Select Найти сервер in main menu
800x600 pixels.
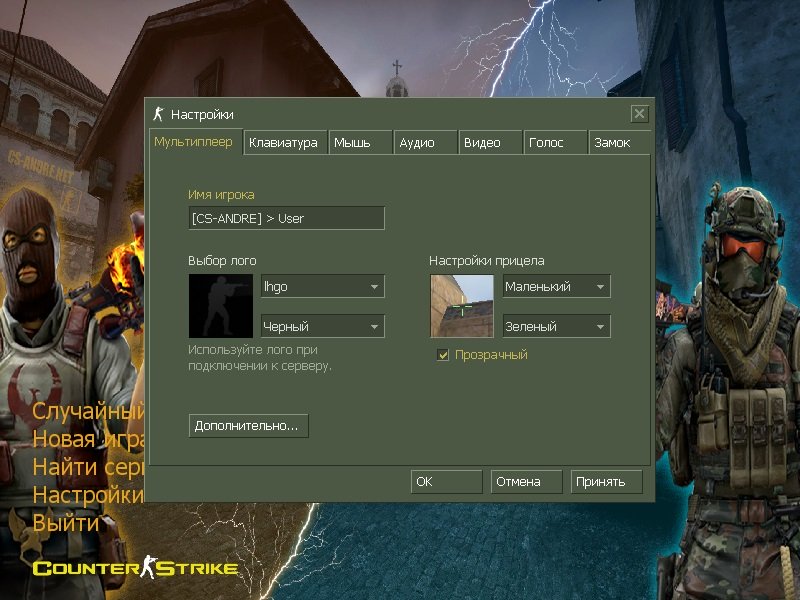[88, 467]
